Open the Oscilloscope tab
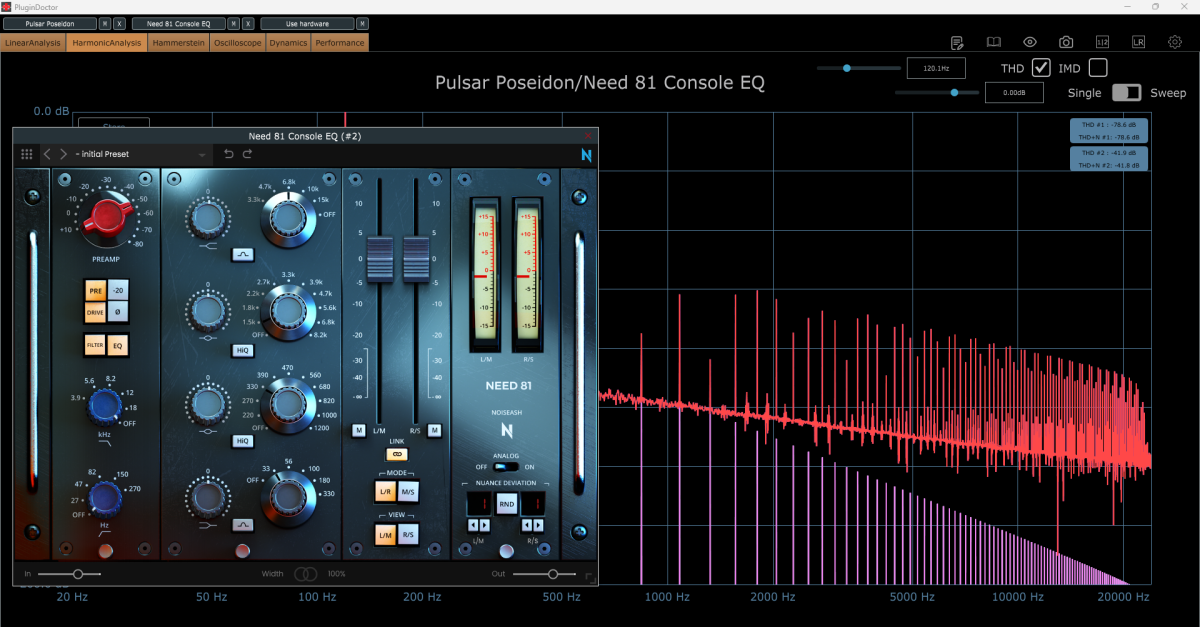 coord(238,43)
